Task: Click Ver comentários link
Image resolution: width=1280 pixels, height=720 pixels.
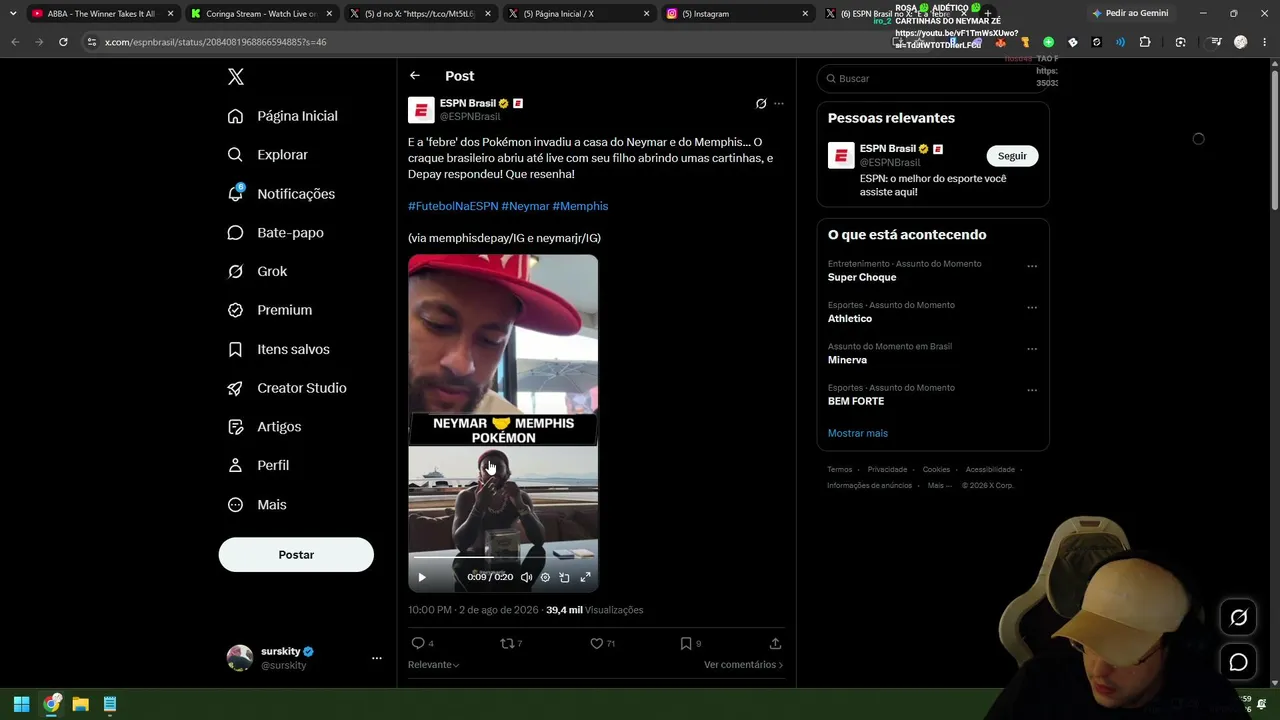Action: [x=743, y=665]
